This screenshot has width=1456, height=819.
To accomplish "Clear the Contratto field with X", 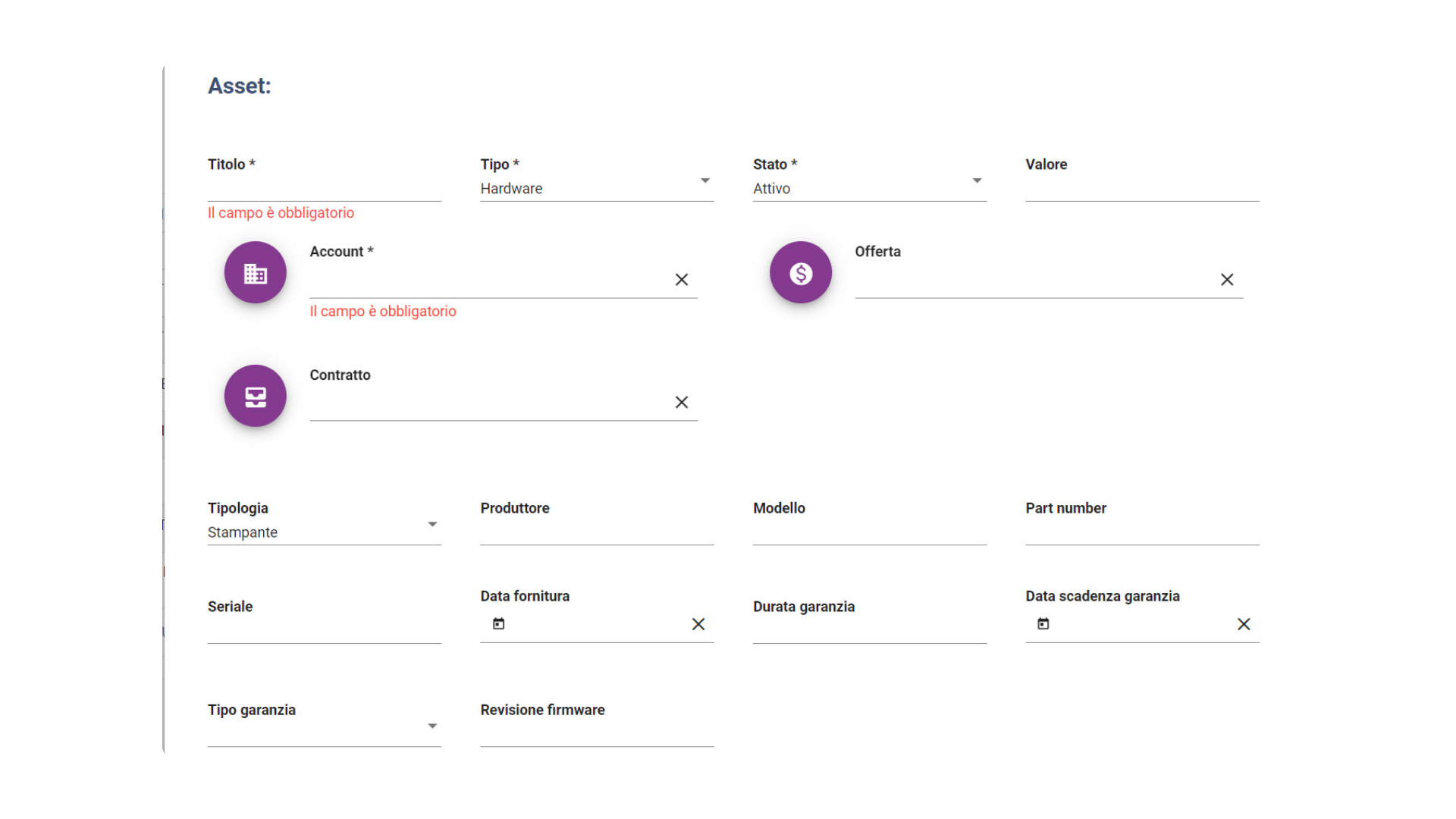I will point(682,403).
